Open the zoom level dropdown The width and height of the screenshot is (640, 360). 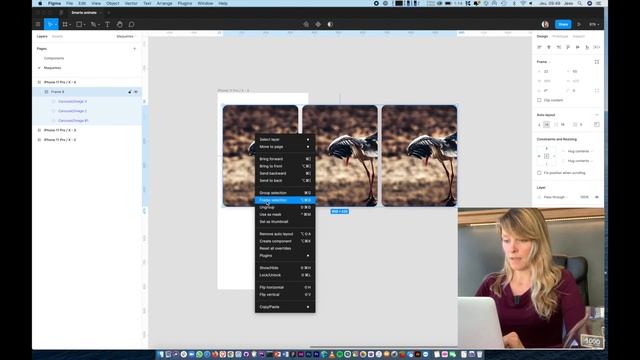[x=594, y=24]
